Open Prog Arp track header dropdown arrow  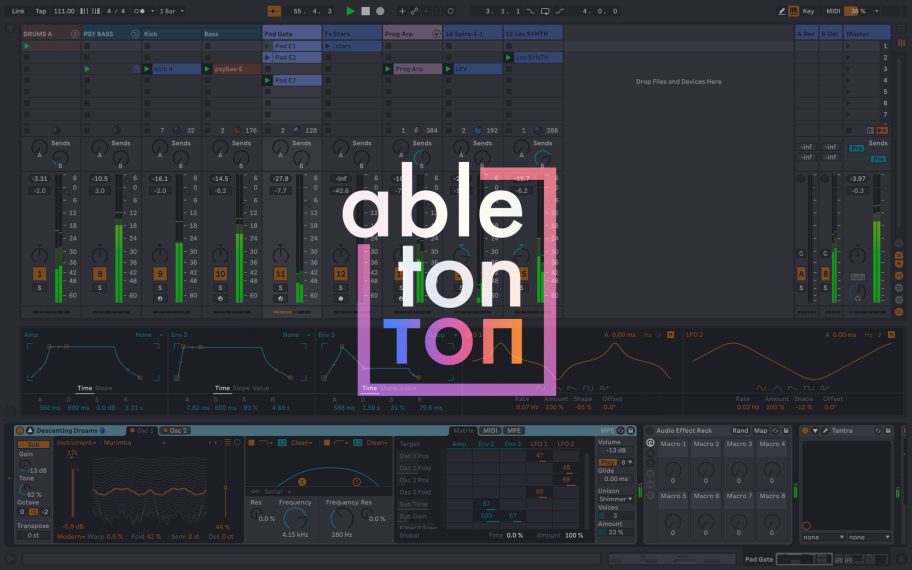(x=436, y=34)
